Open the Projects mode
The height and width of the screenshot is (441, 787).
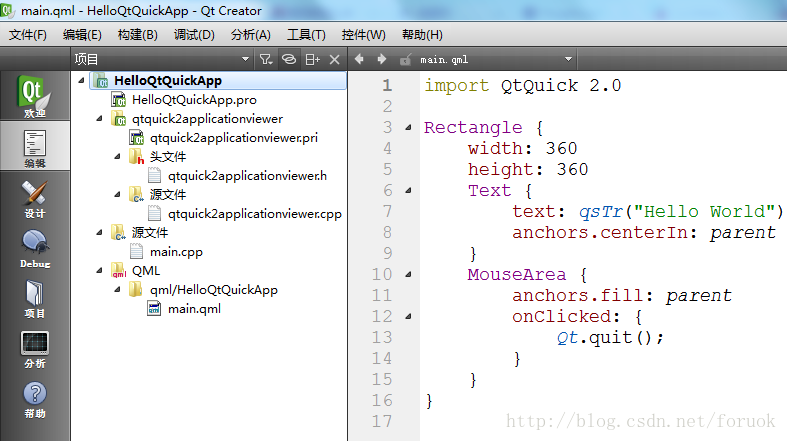coord(35,300)
